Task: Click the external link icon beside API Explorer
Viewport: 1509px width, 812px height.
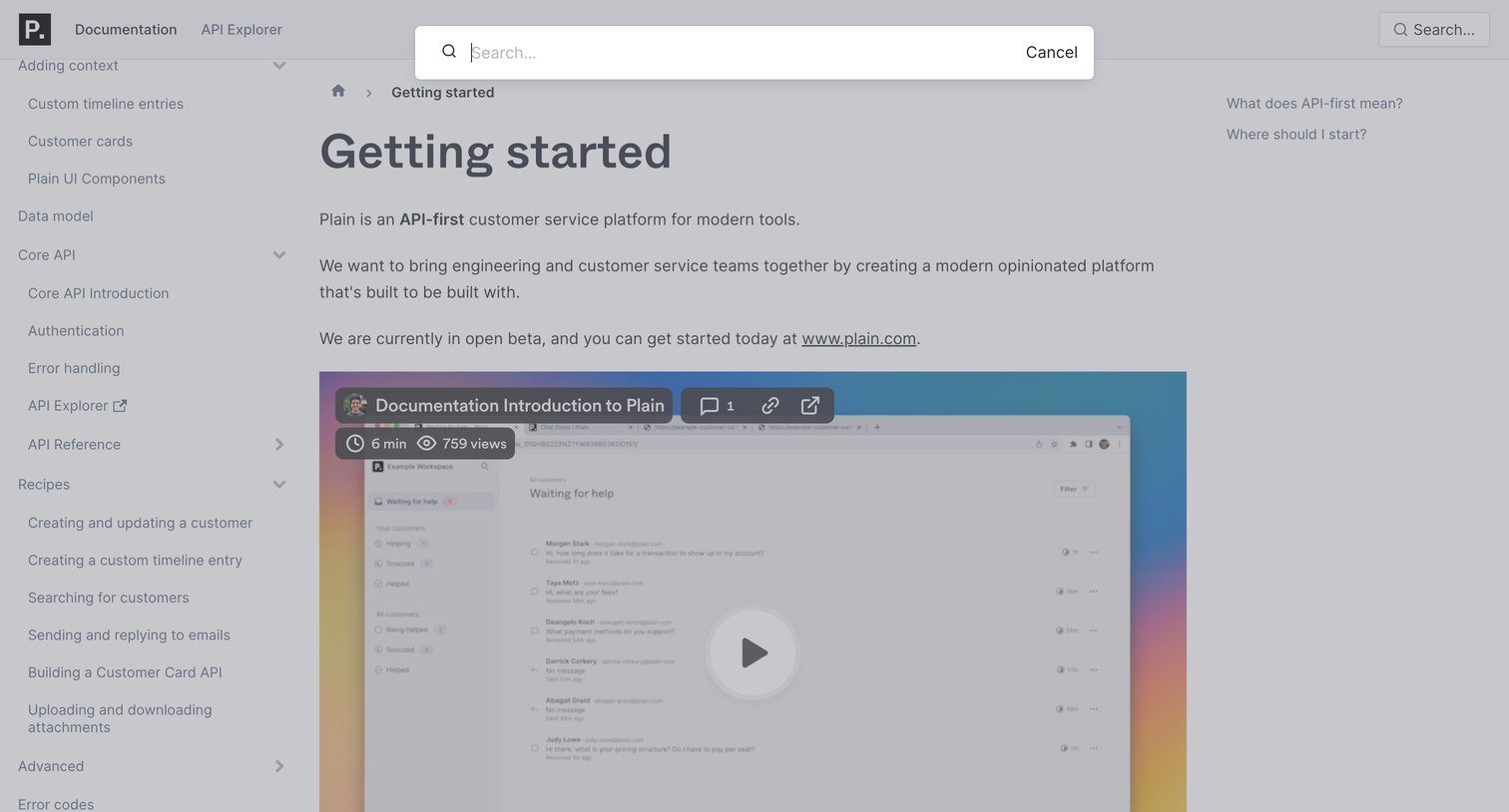Action: click(120, 406)
